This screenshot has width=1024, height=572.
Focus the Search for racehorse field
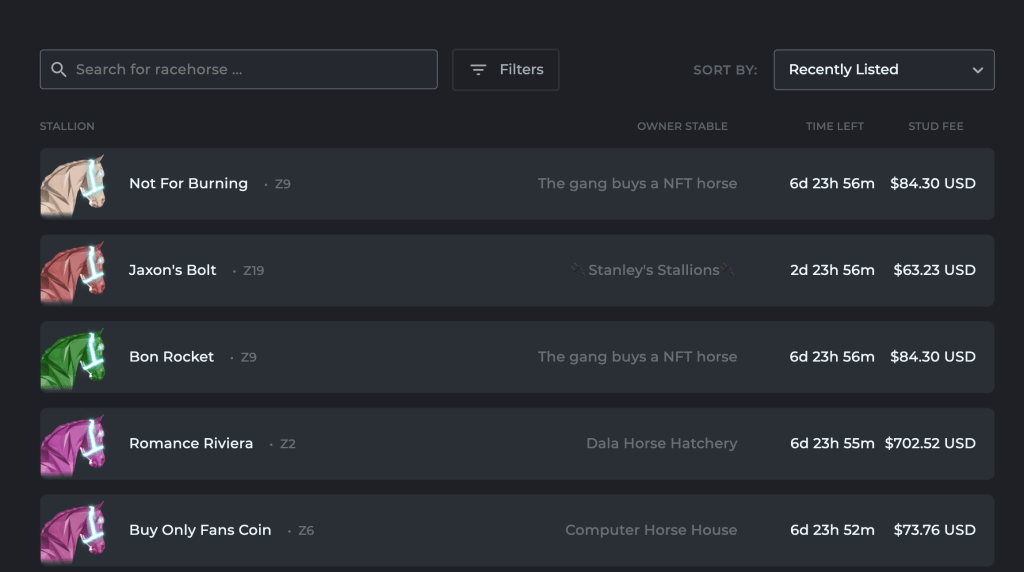coord(250,70)
